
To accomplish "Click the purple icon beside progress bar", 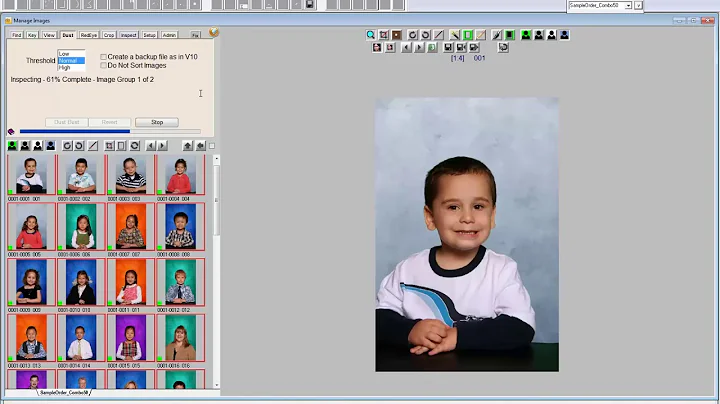I will (11, 131).
